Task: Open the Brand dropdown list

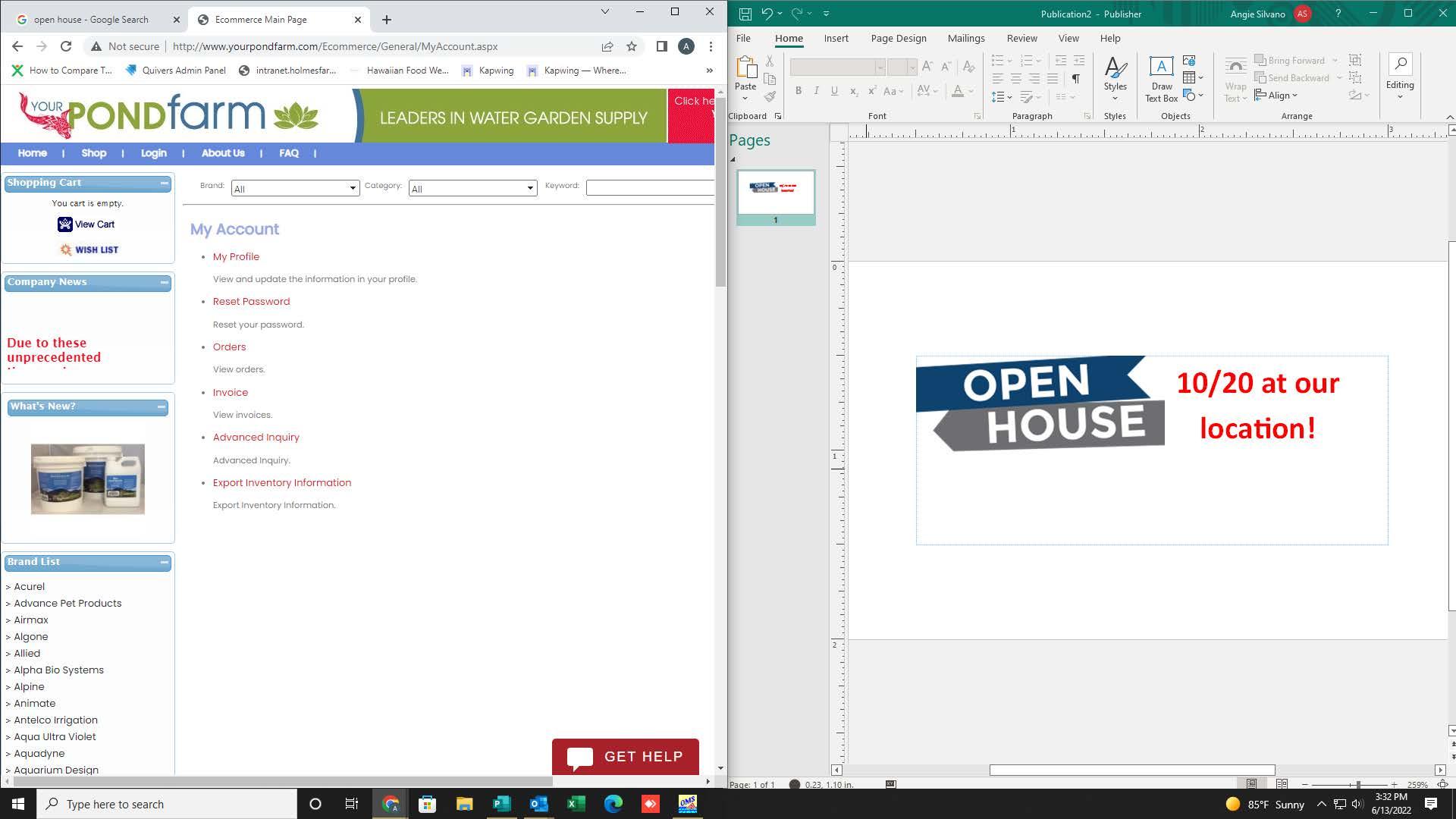Action: pyautogui.click(x=295, y=188)
